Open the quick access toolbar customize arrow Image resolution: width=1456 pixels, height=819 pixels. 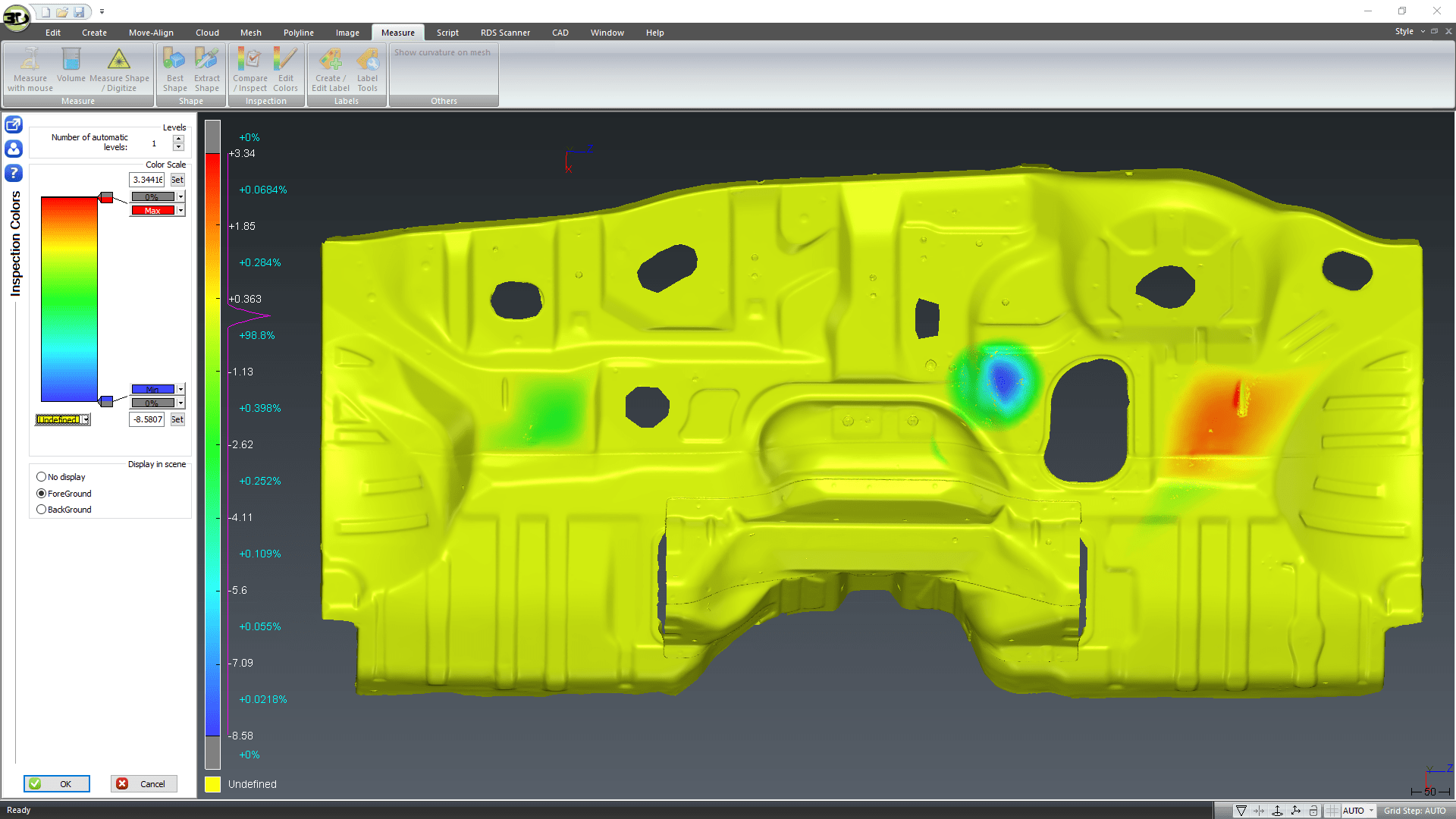(x=102, y=12)
